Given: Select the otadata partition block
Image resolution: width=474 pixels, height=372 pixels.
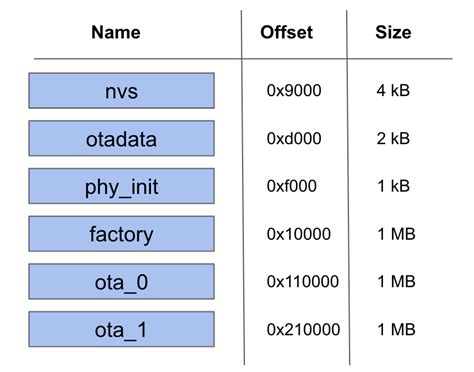Looking at the screenshot, I should tap(121, 138).
